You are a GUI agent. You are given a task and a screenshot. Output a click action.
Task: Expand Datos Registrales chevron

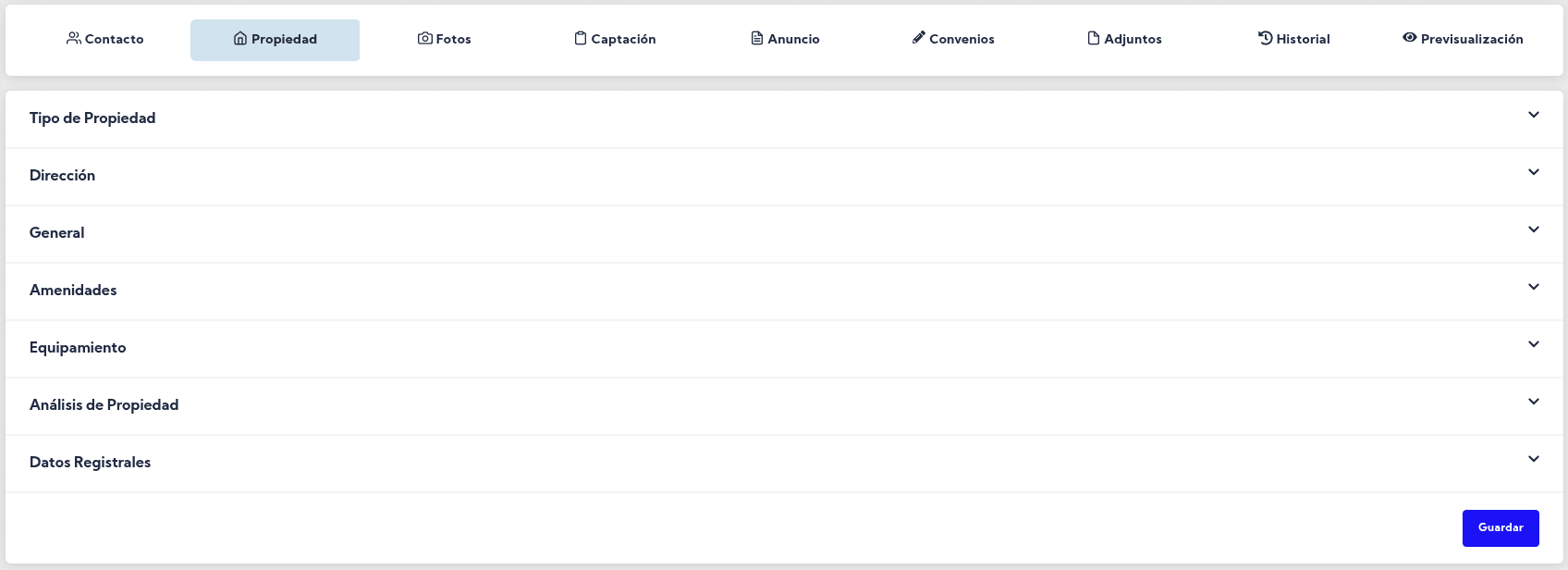pyautogui.click(x=1534, y=460)
